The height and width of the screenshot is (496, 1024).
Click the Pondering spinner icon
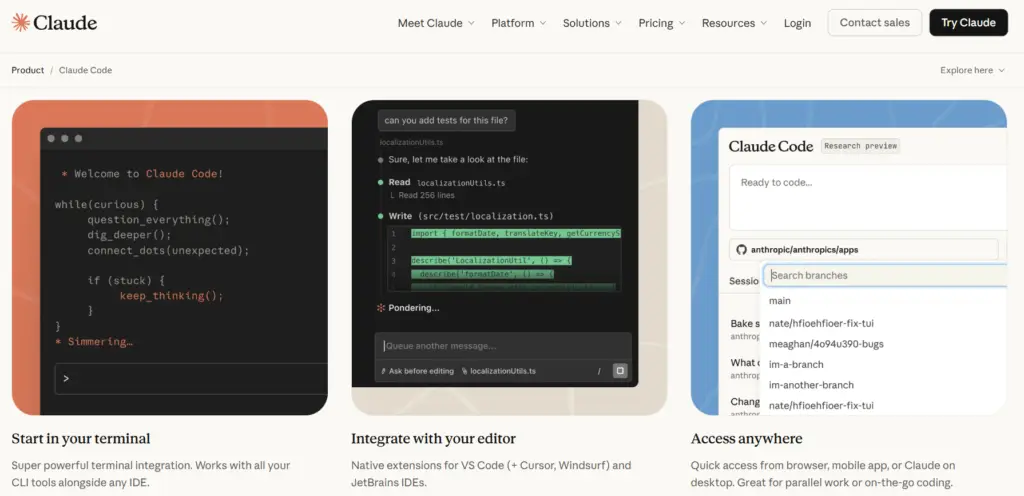[x=381, y=307]
